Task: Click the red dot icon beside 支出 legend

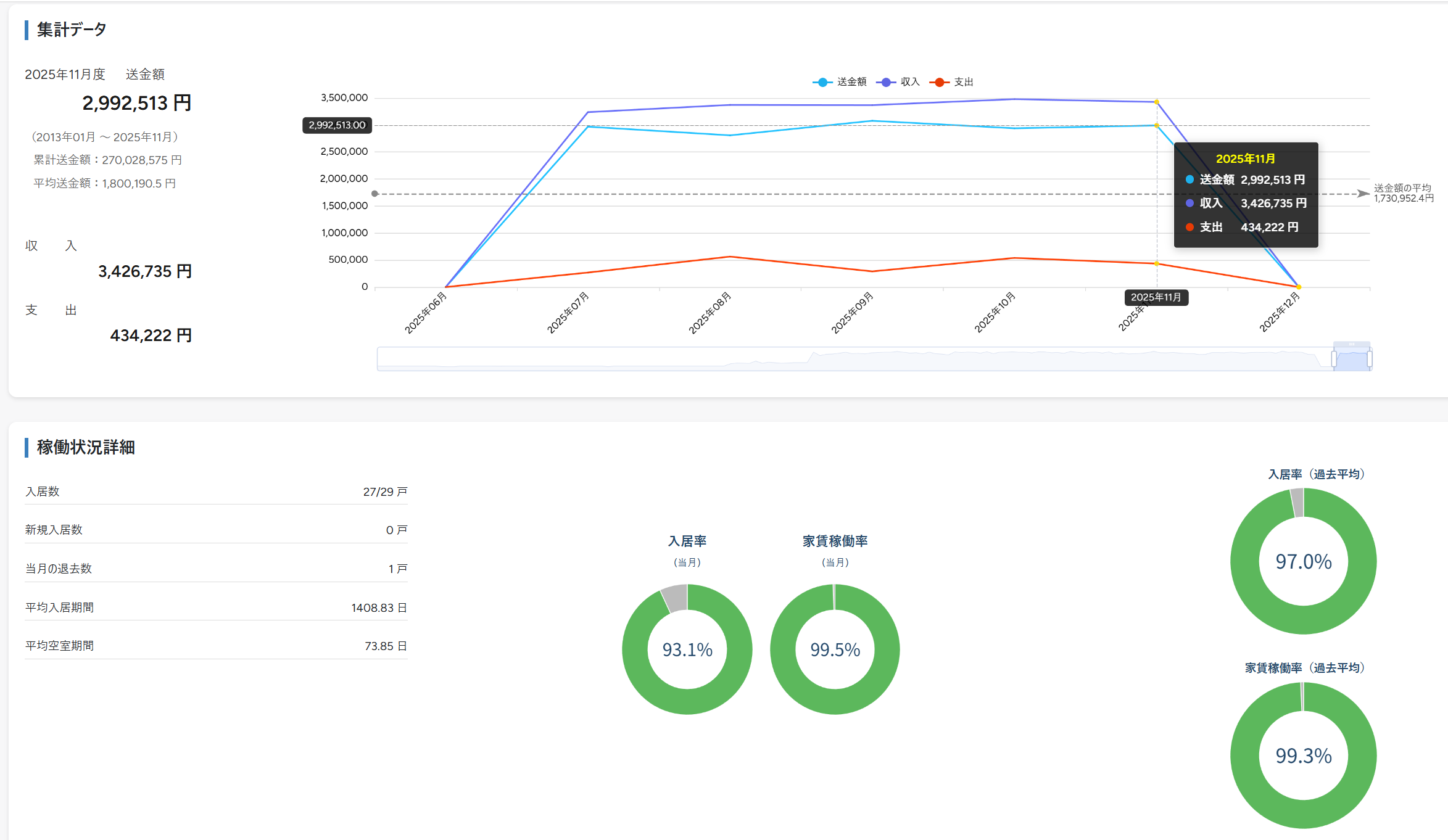Action: click(940, 81)
